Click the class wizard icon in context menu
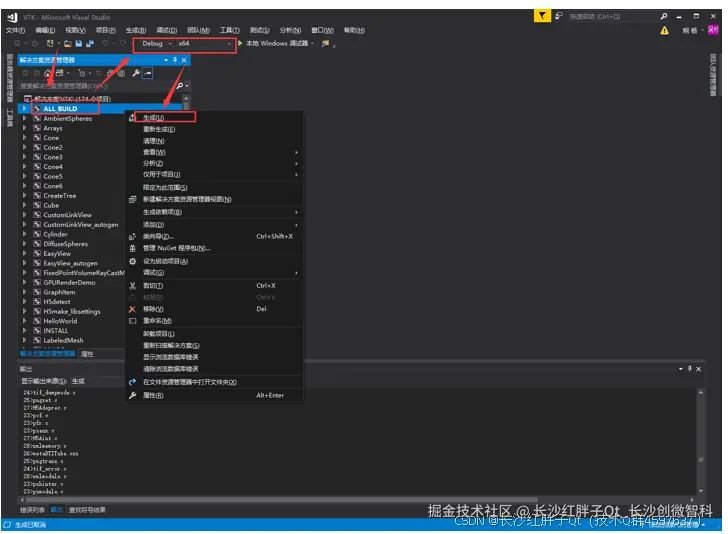 [x=132, y=237]
